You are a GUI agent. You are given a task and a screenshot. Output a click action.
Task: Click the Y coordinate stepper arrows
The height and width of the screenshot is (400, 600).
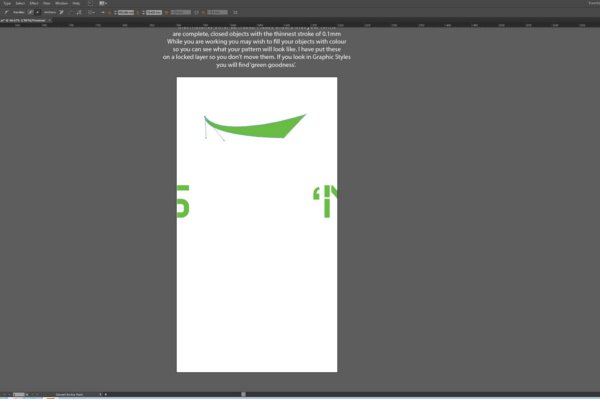pos(143,12)
